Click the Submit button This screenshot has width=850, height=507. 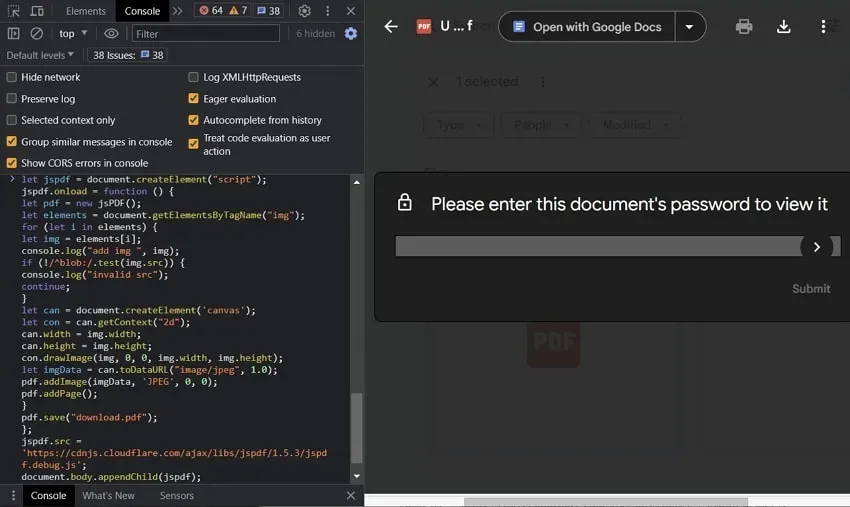click(811, 288)
